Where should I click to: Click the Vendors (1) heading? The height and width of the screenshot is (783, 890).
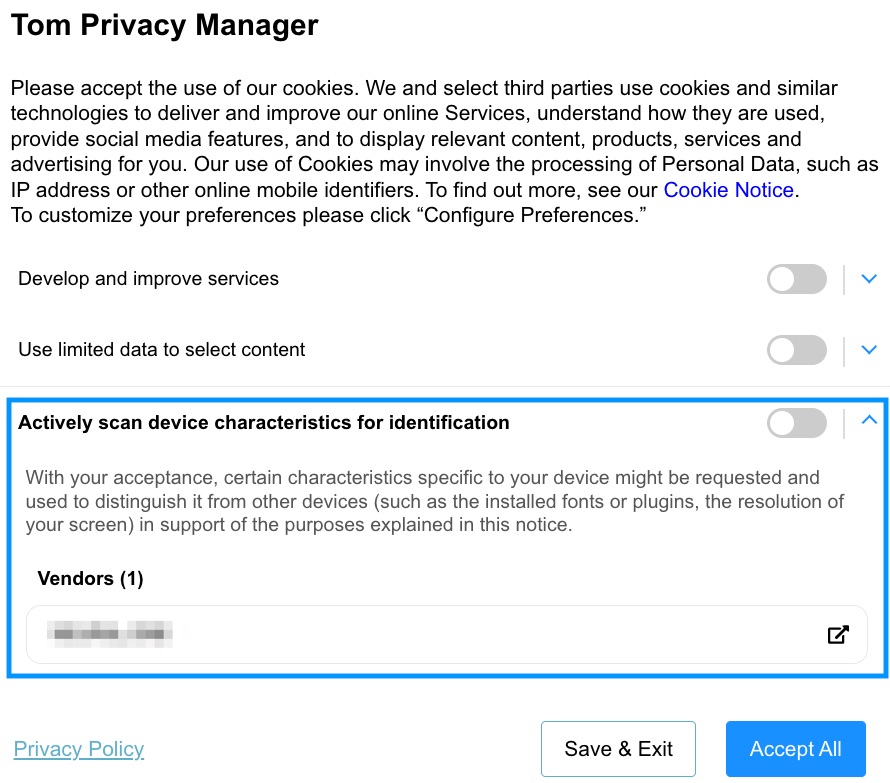coord(90,579)
